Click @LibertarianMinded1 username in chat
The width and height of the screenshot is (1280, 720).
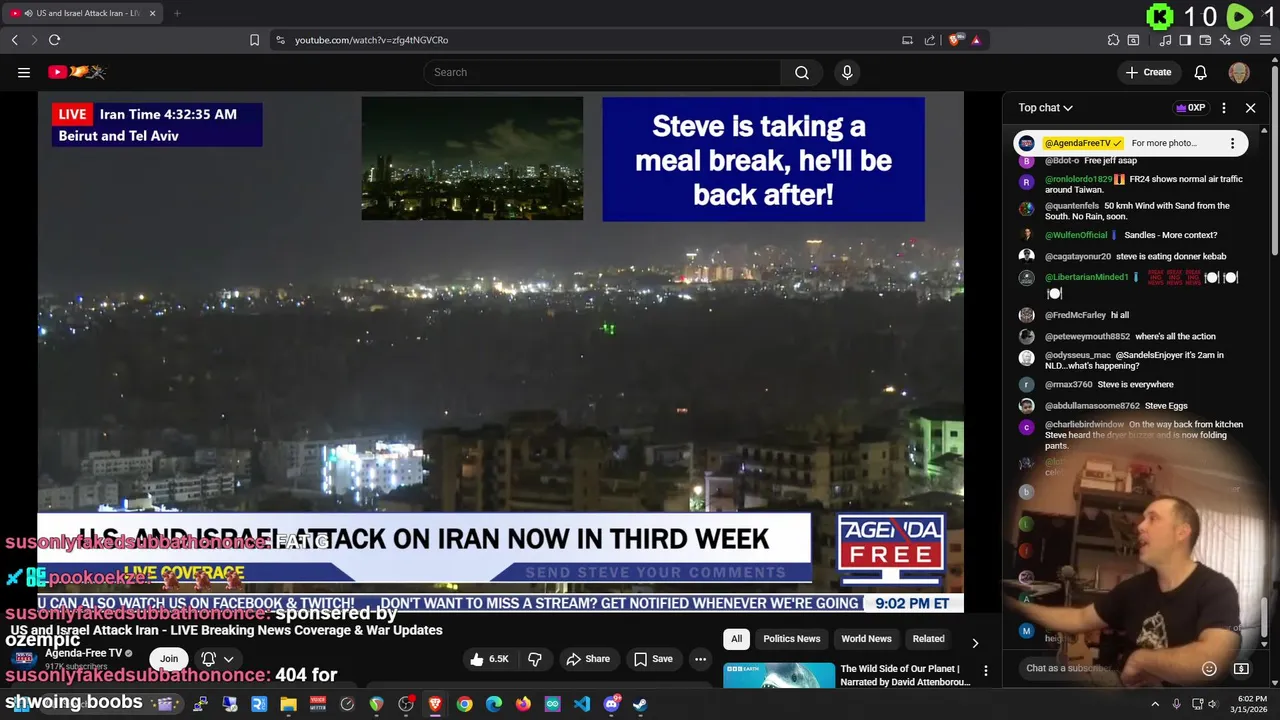(1086, 277)
